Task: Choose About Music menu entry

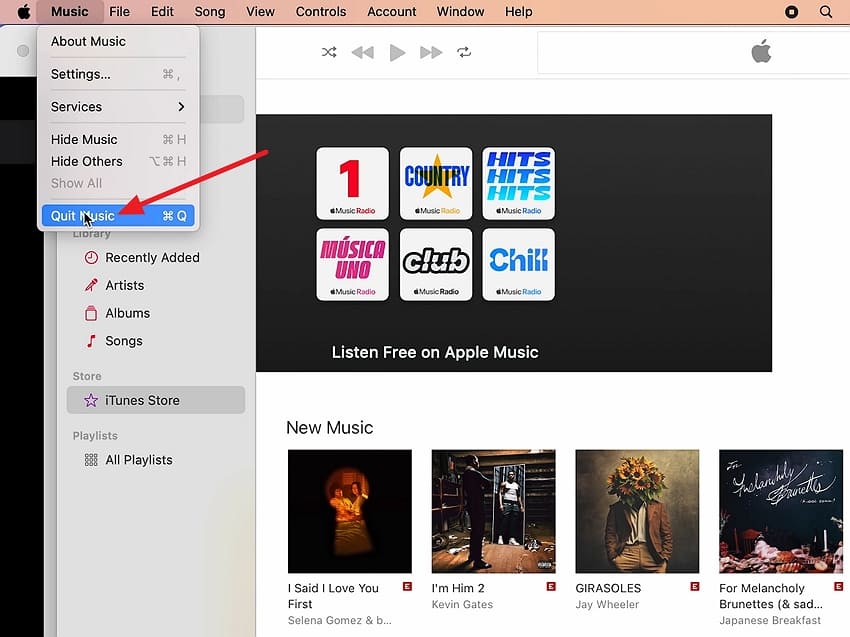Action: point(118,42)
